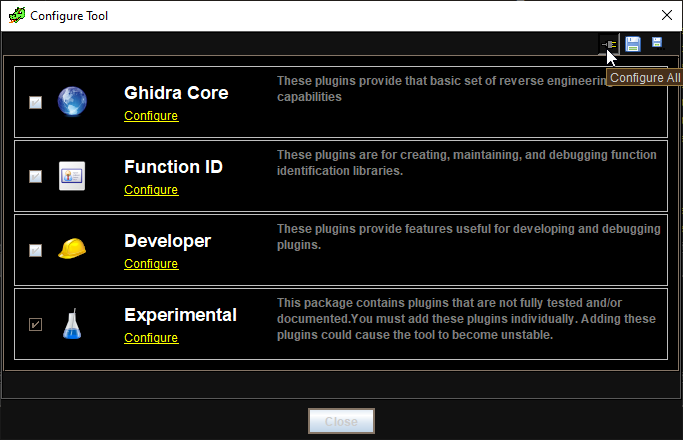Screen dimensions: 683x440
Task: Click the Close button
Action: pos(341,421)
